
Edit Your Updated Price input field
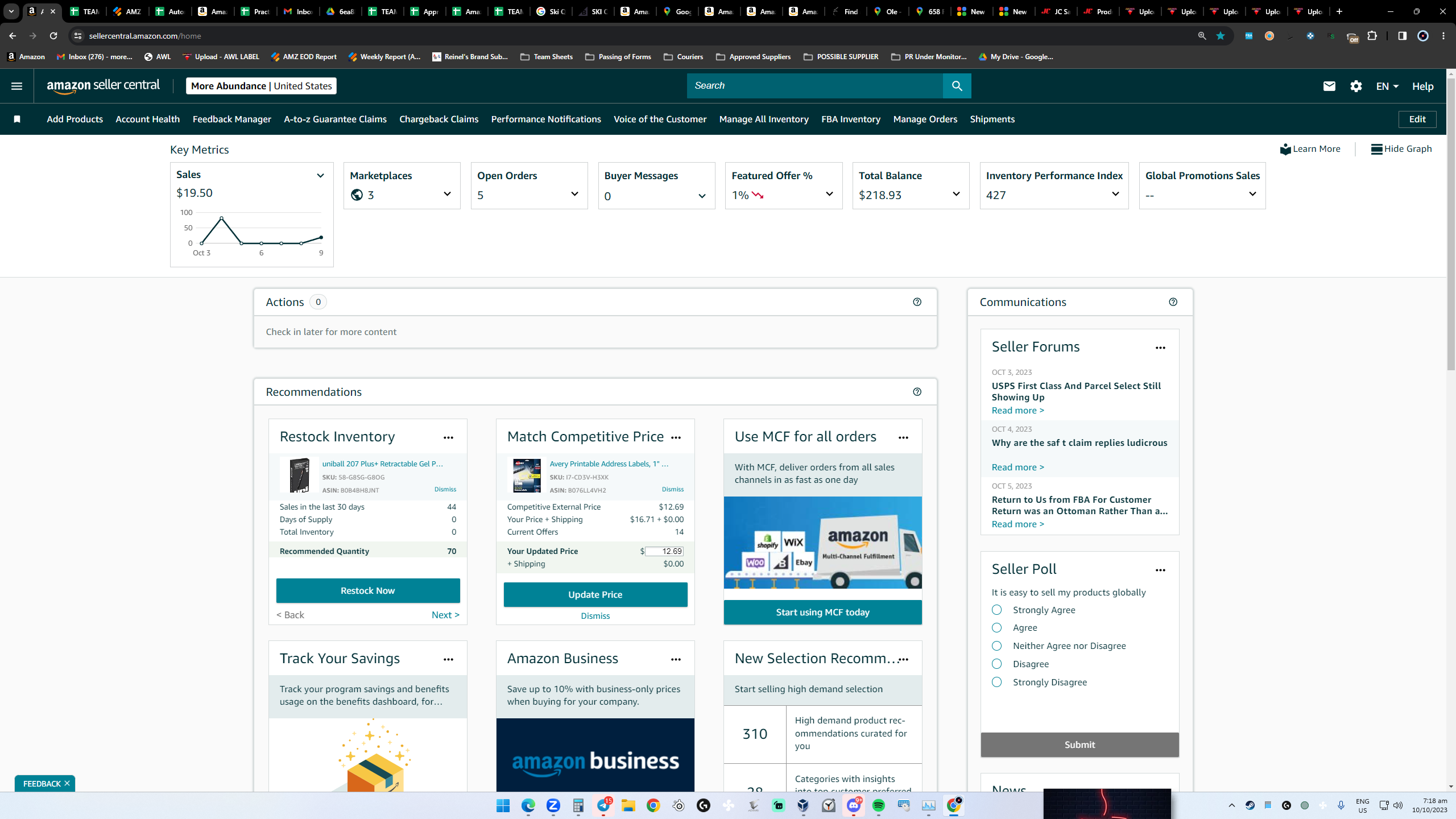click(664, 551)
